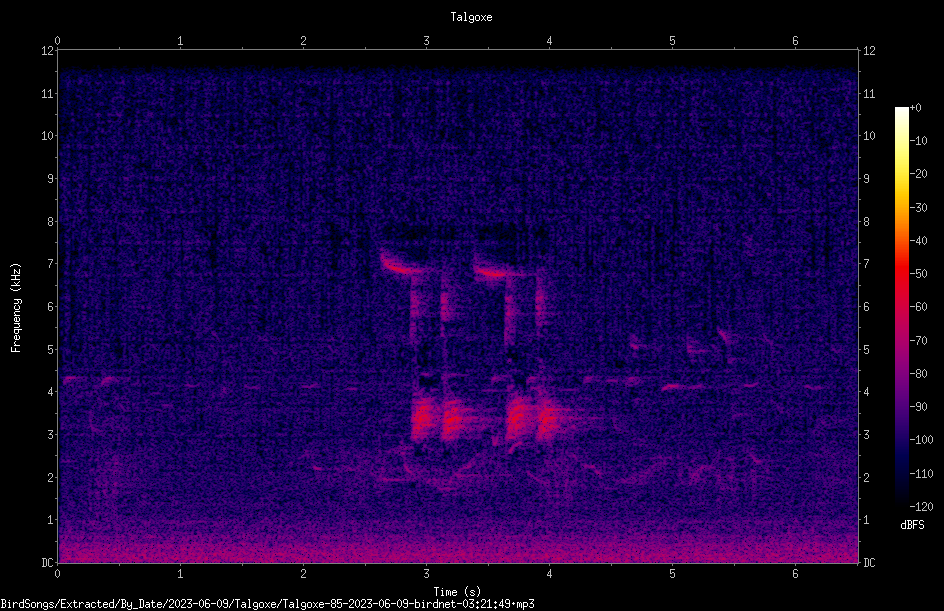The image size is (944, 611).
Task: Click the BirdSongs file path caption
Action: (x=267, y=604)
